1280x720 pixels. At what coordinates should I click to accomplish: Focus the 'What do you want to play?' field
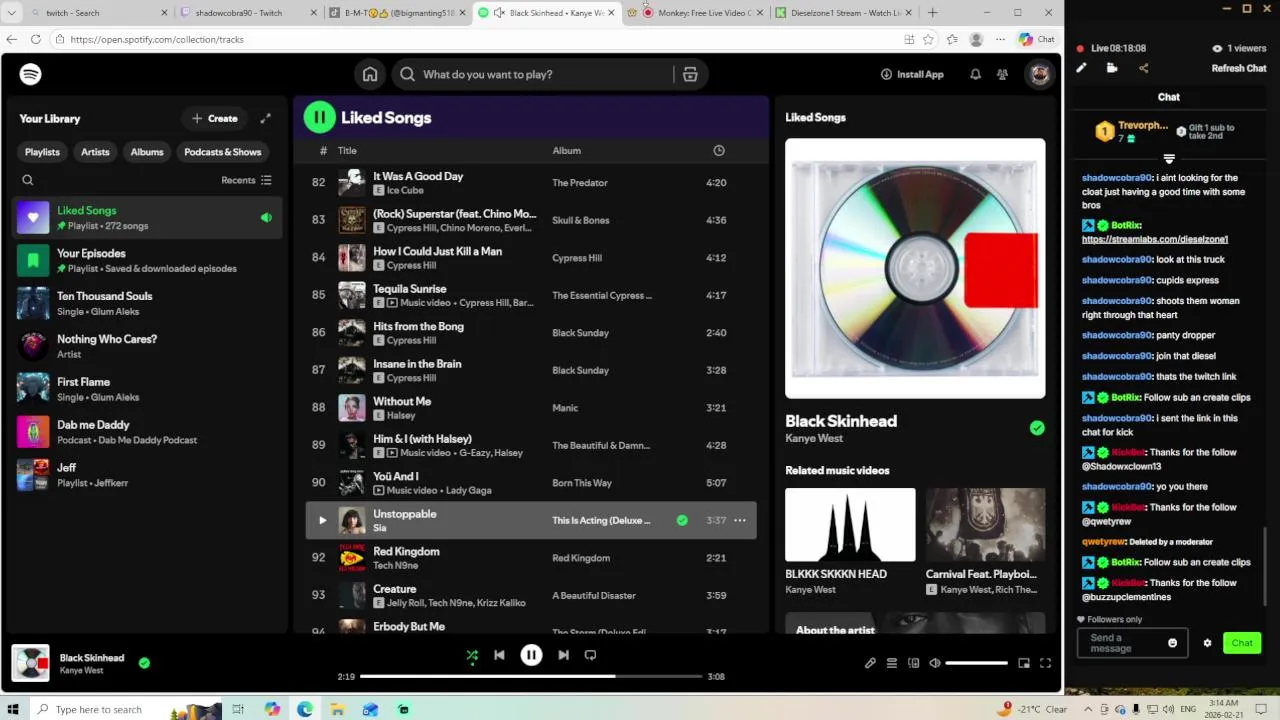[545, 74]
